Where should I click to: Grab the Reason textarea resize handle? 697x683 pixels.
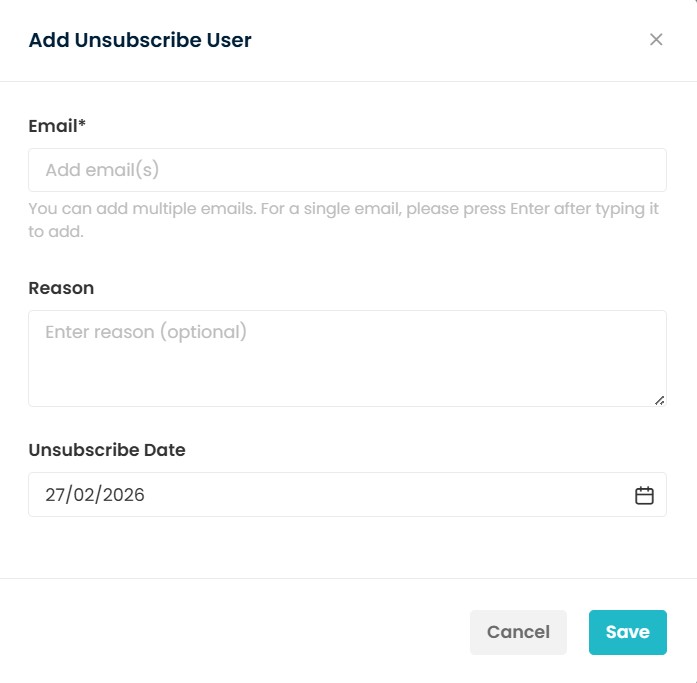tap(659, 400)
